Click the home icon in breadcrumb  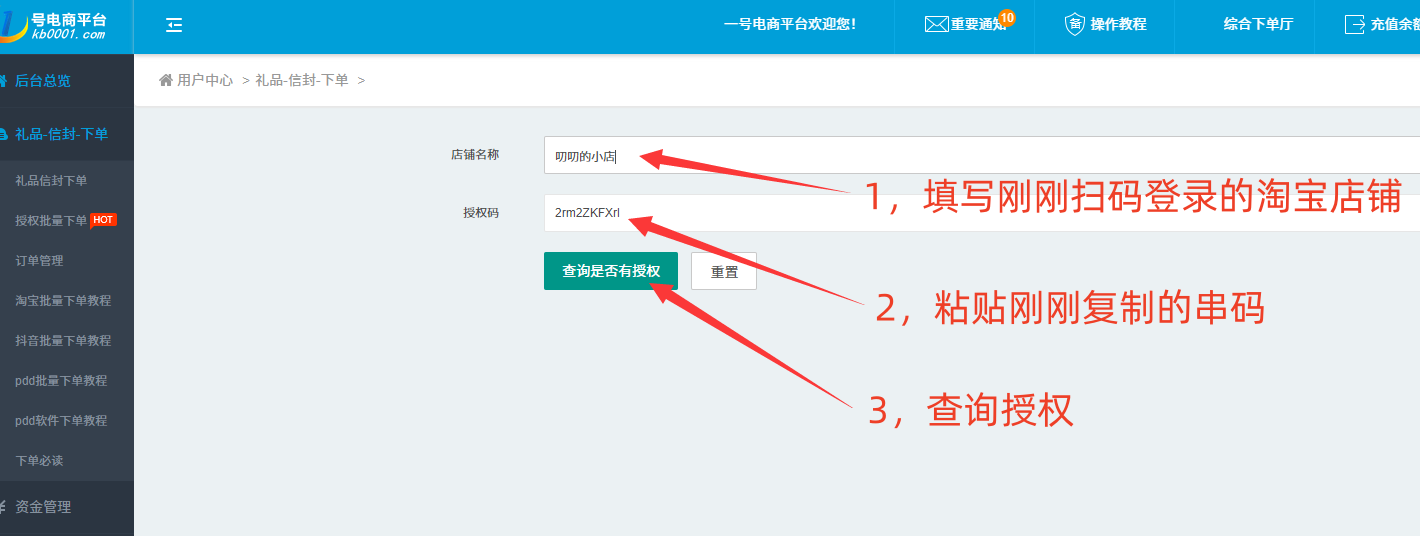pyautogui.click(x=166, y=80)
